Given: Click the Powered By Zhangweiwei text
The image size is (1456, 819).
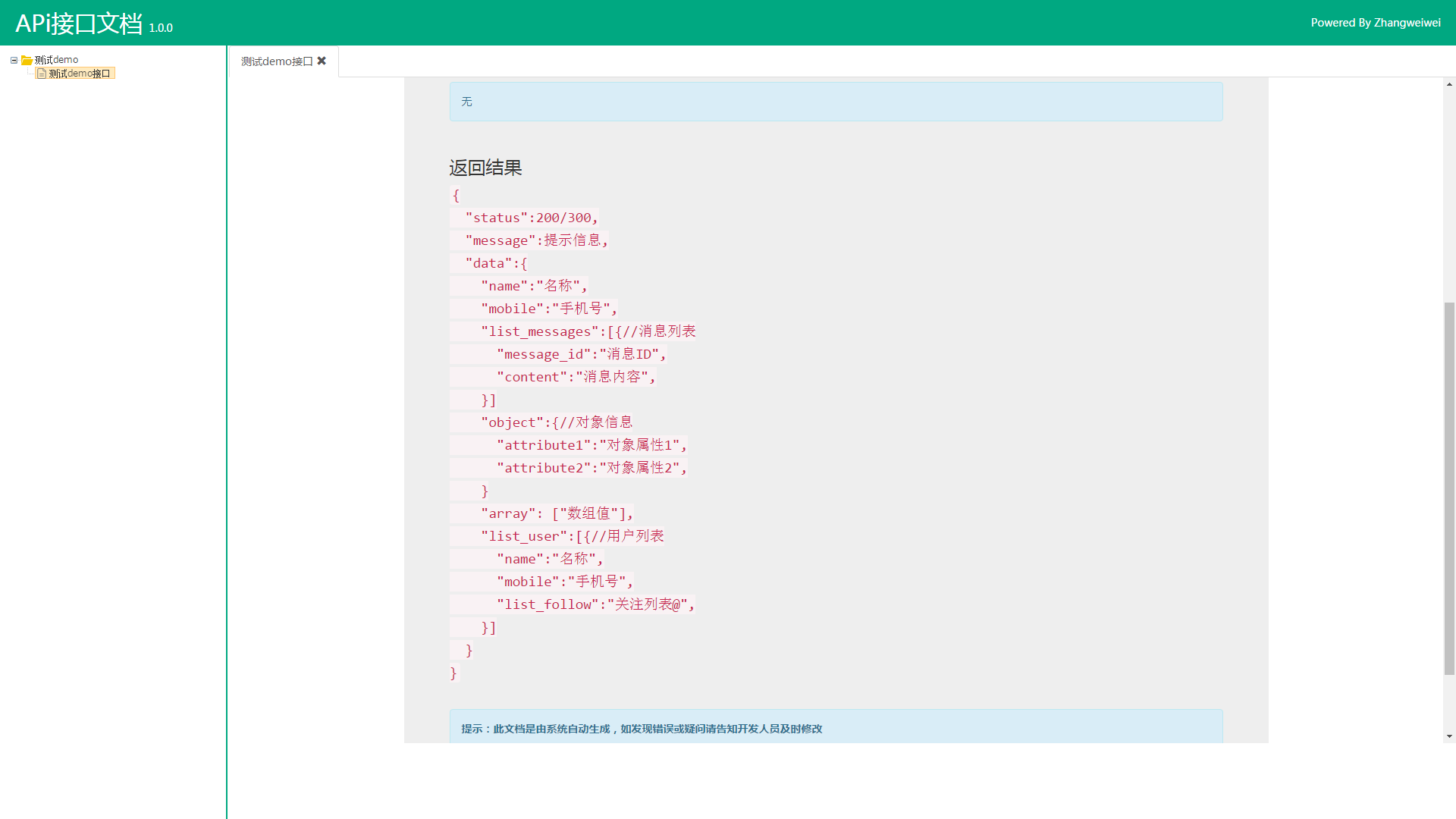Looking at the screenshot, I should pos(1375,23).
